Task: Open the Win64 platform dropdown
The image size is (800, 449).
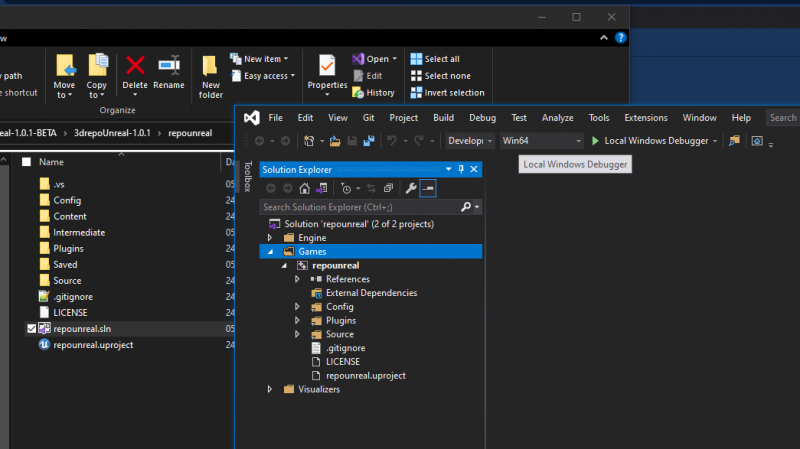Action: tap(541, 141)
